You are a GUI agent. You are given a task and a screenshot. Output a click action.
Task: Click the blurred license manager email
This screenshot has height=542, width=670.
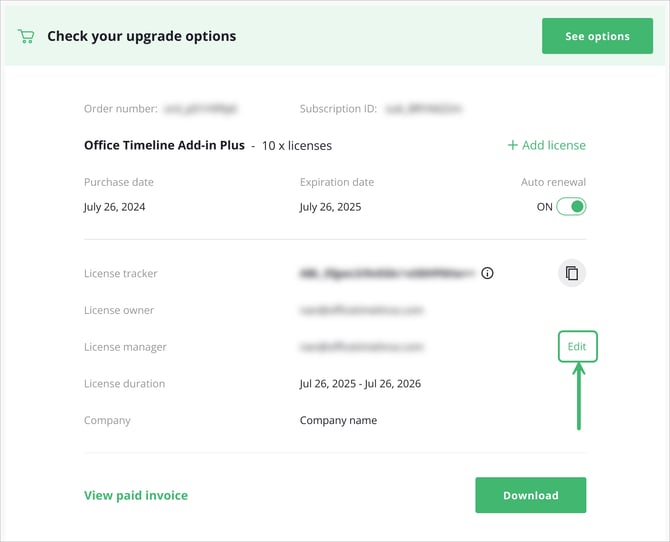[x=361, y=347]
